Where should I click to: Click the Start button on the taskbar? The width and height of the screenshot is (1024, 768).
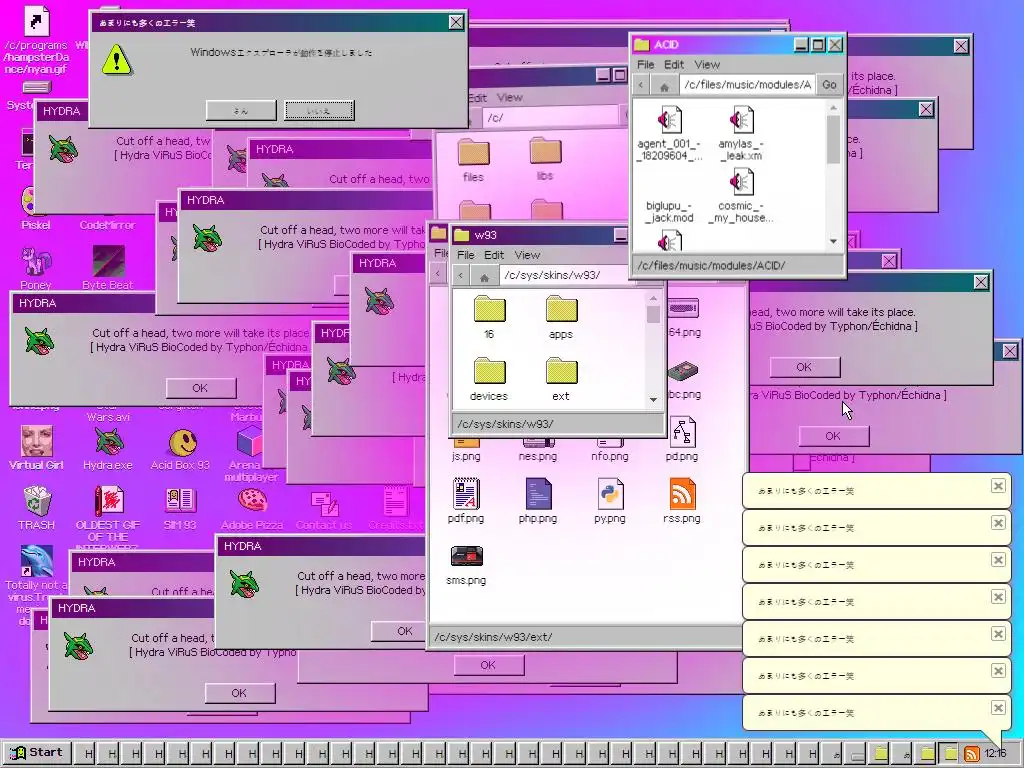(37, 752)
